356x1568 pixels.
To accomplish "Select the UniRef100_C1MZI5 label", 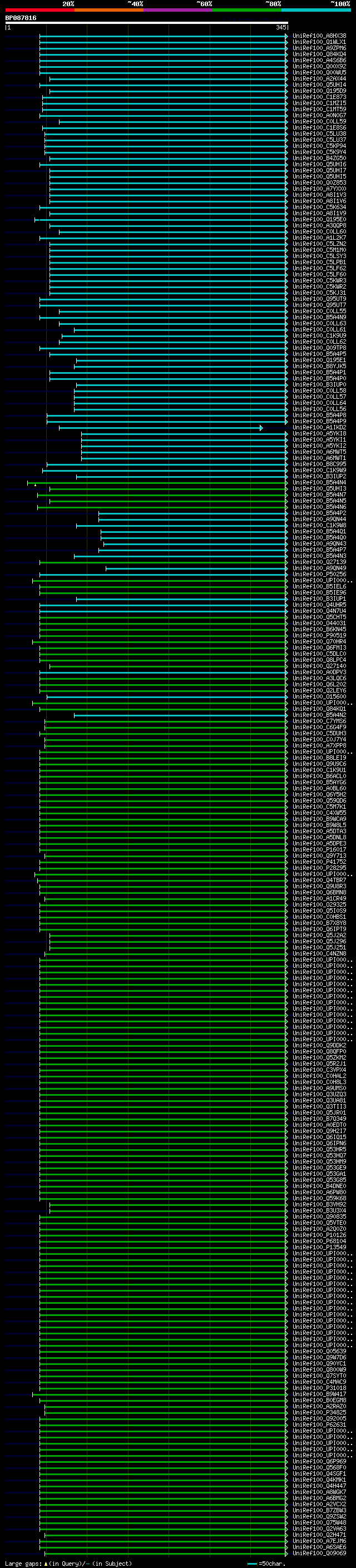I will 319,103.
